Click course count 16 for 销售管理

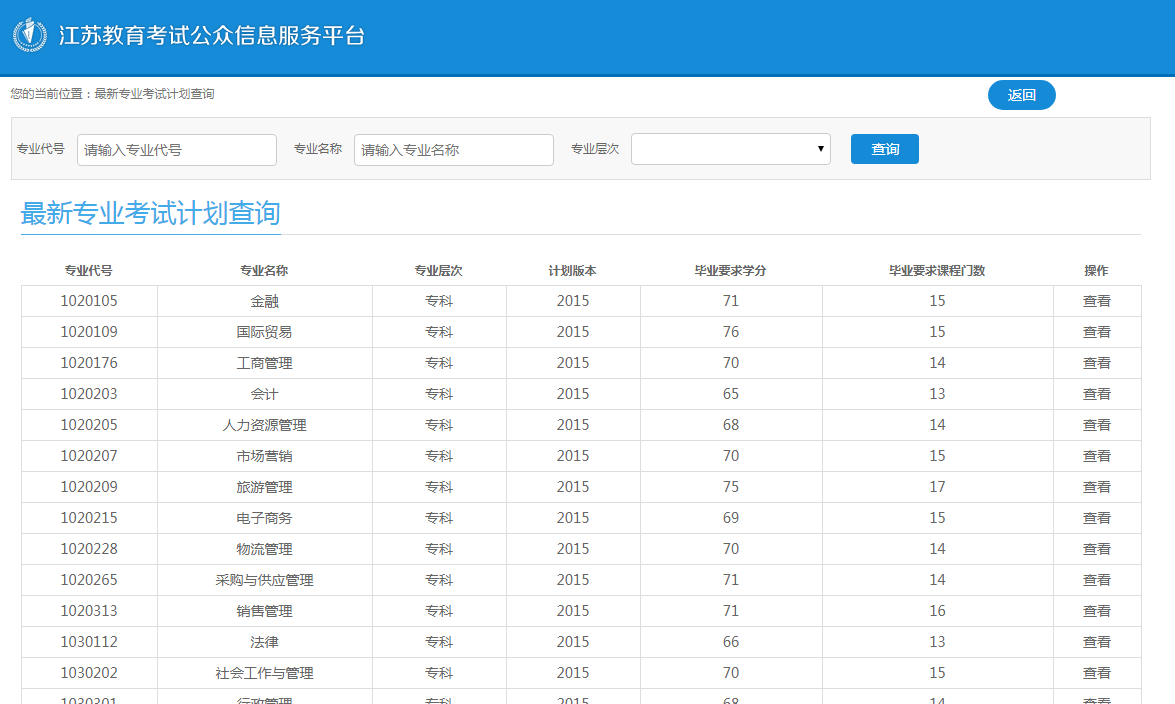click(x=937, y=611)
